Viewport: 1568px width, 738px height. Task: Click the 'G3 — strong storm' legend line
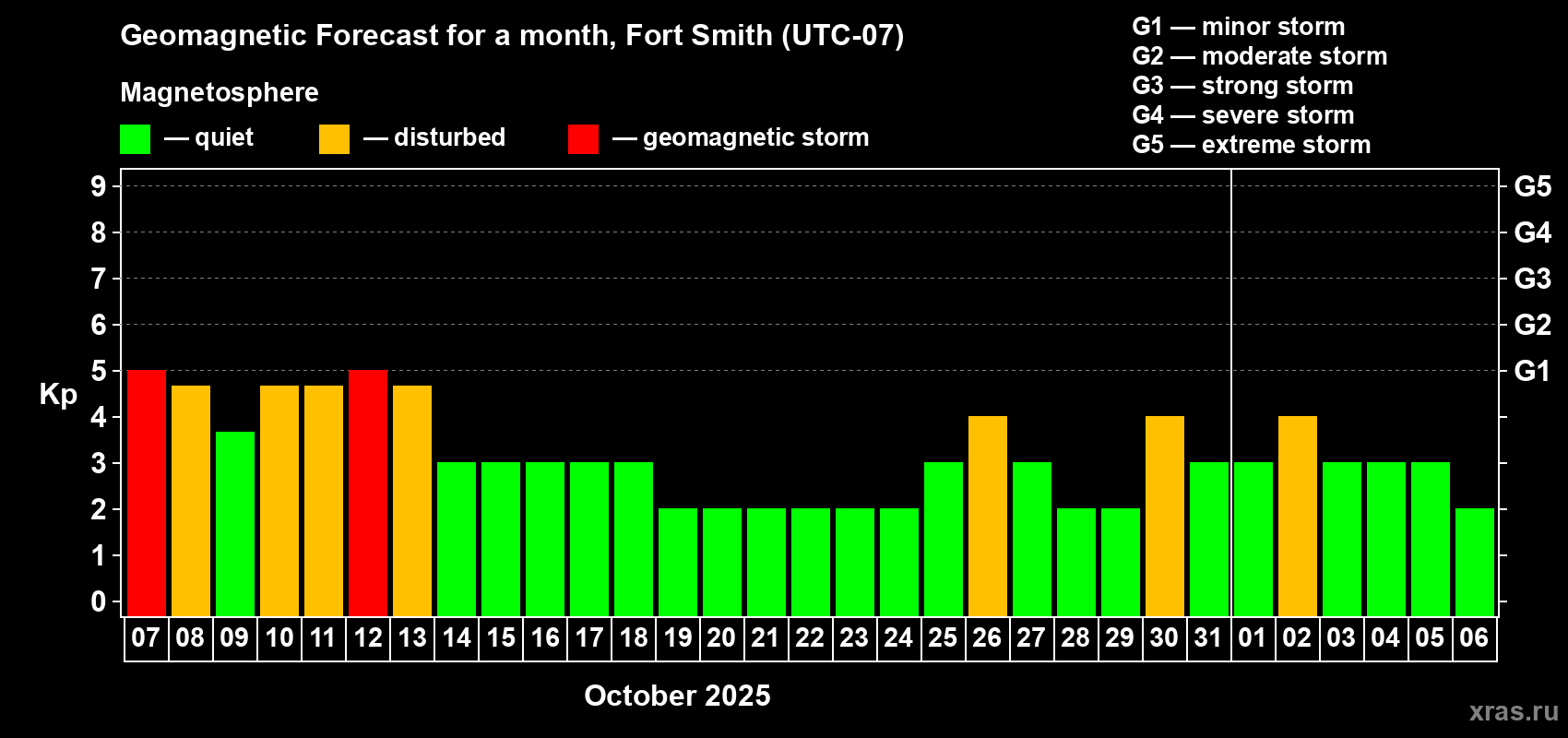(1242, 86)
